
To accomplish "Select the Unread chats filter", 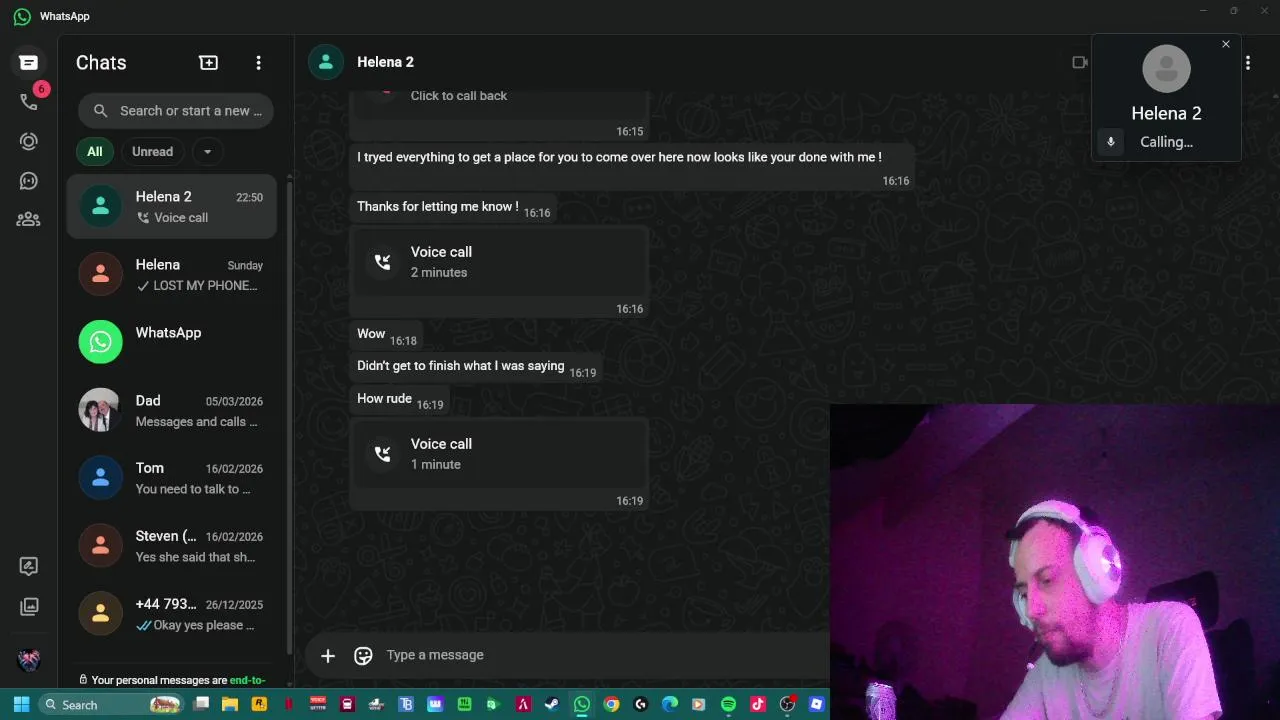I will (x=153, y=152).
